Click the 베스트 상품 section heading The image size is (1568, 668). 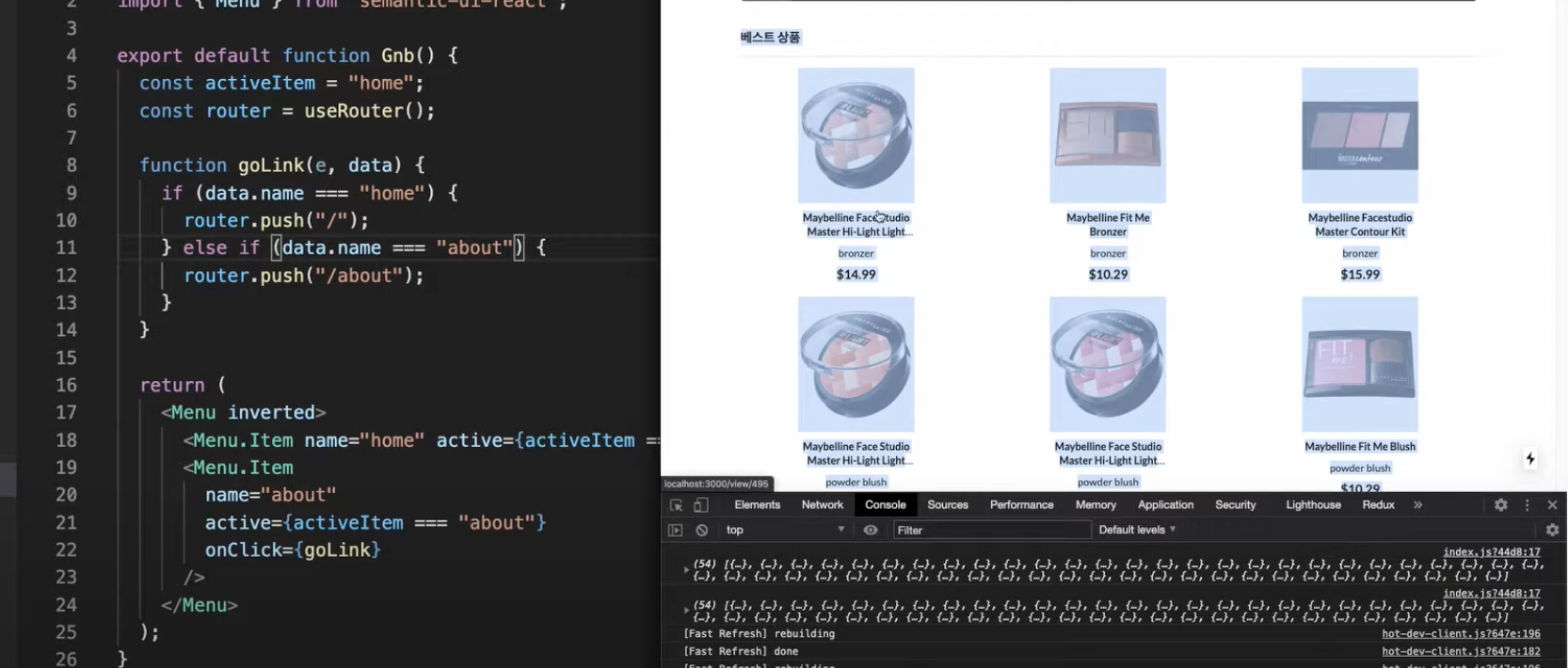click(770, 38)
